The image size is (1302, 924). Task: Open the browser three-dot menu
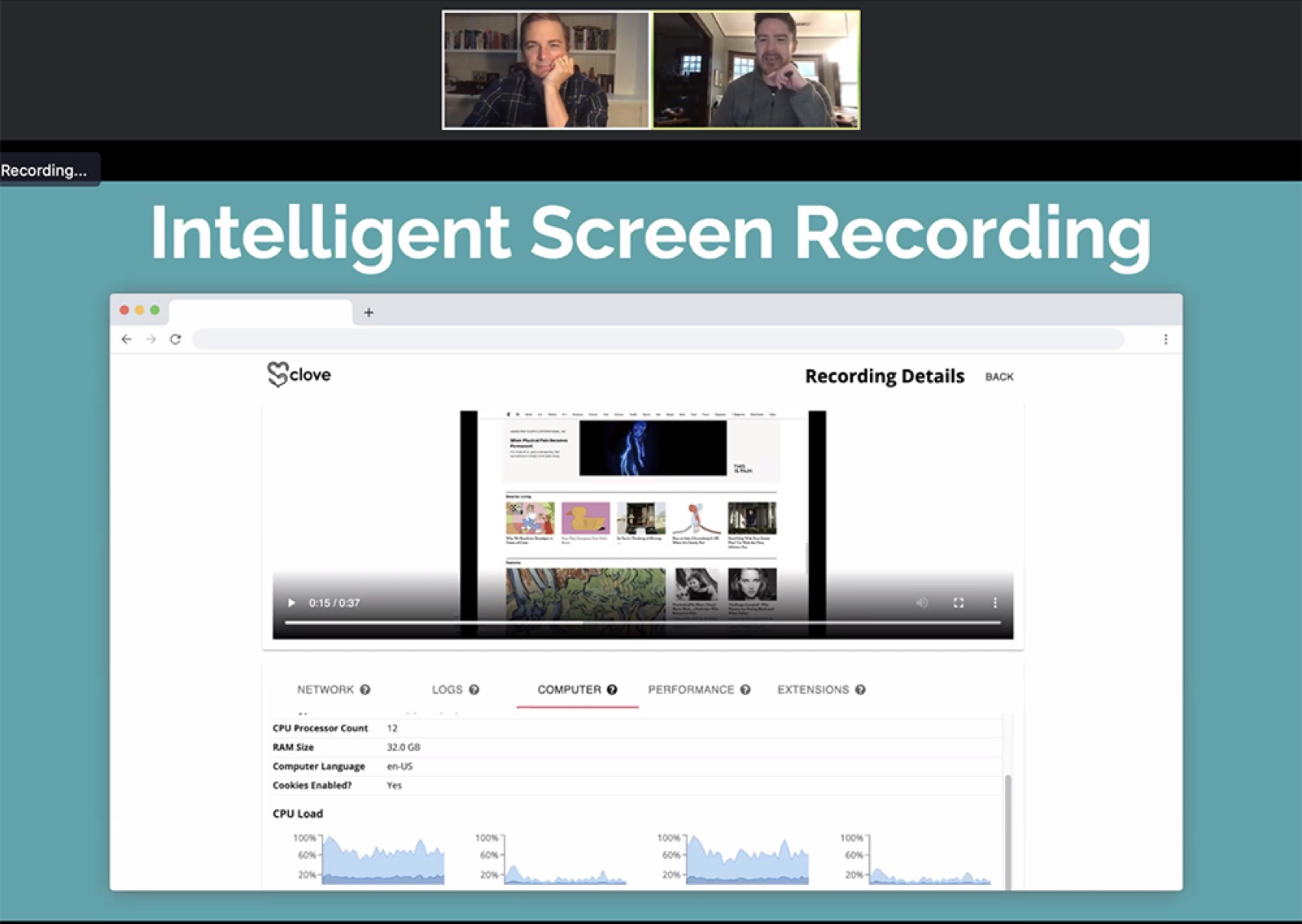[x=1165, y=339]
